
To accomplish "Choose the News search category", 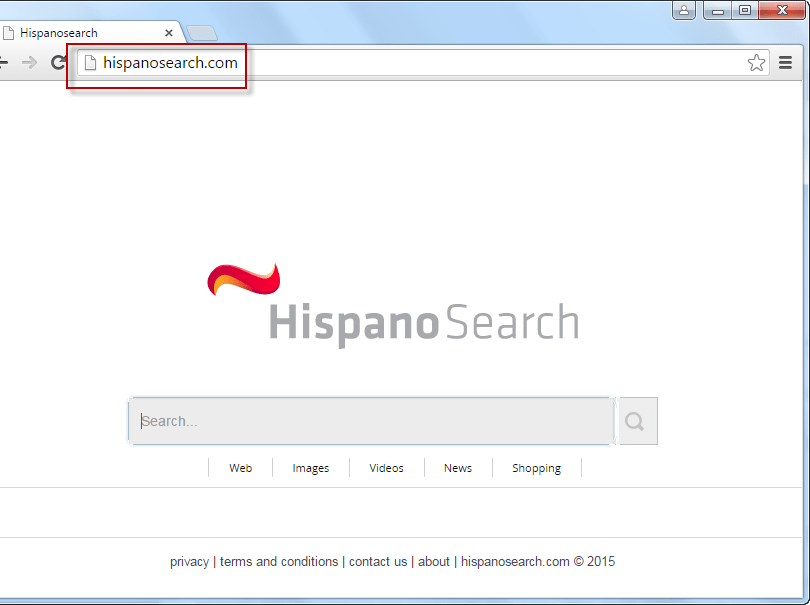I will pyautogui.click(x=458, y=468).
